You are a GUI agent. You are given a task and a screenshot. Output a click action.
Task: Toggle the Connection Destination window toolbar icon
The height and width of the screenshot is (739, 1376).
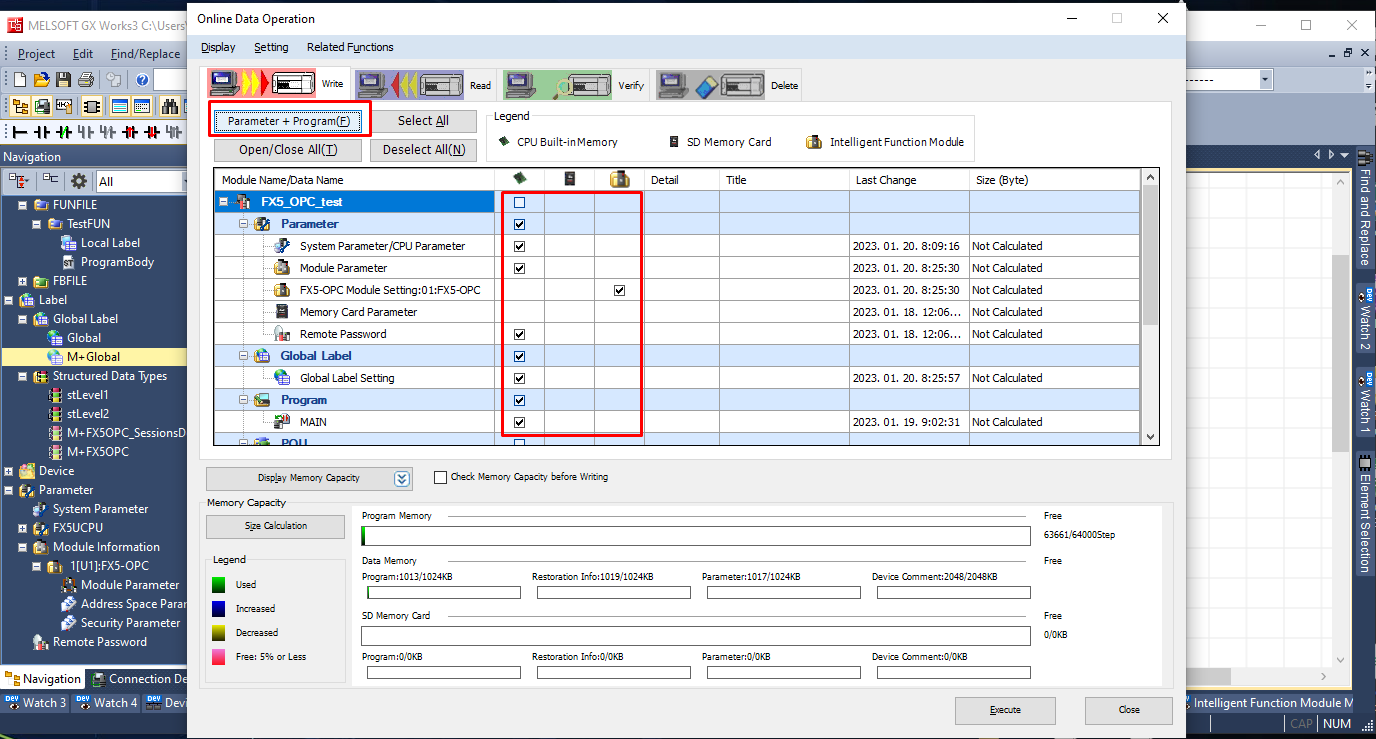[42, 106]
